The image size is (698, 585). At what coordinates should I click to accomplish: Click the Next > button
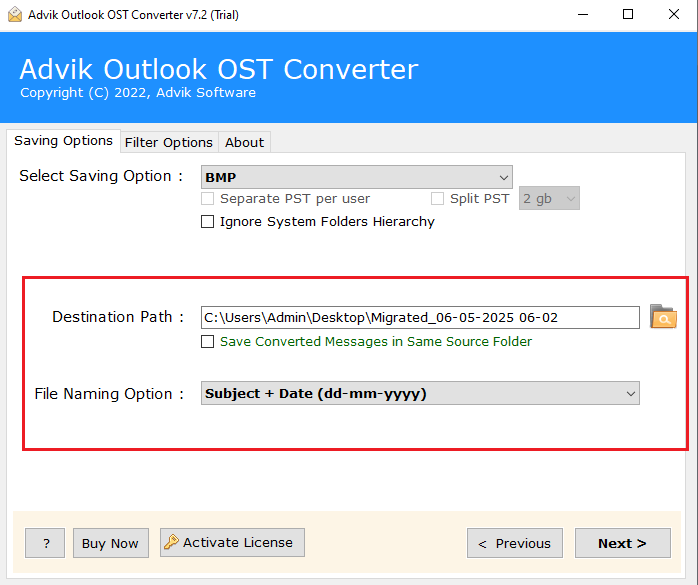622,543
